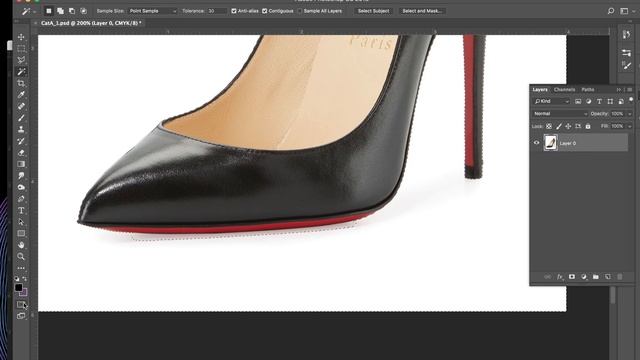Select the Crop tool
The image size is (640, 360).
(x=21, y=83)
